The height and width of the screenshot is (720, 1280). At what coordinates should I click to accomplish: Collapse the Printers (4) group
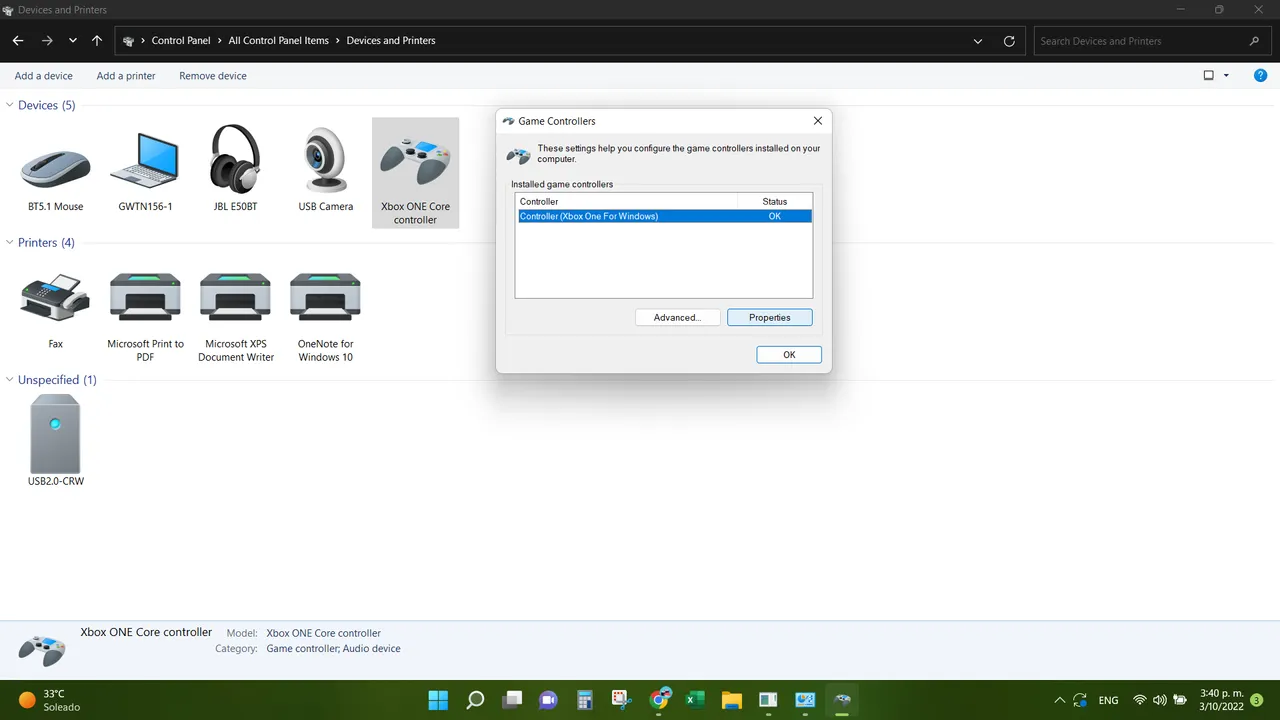pyautogui.click(x=10, y=243)
